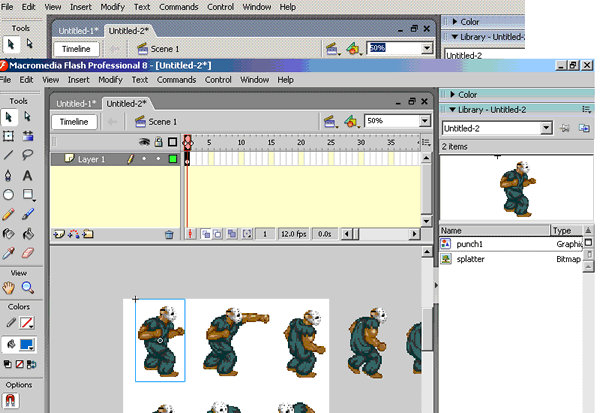This screenshot has height=413, width=600.
Task: Click the Insert Layer icon
Action: click(x=59, y=234)
